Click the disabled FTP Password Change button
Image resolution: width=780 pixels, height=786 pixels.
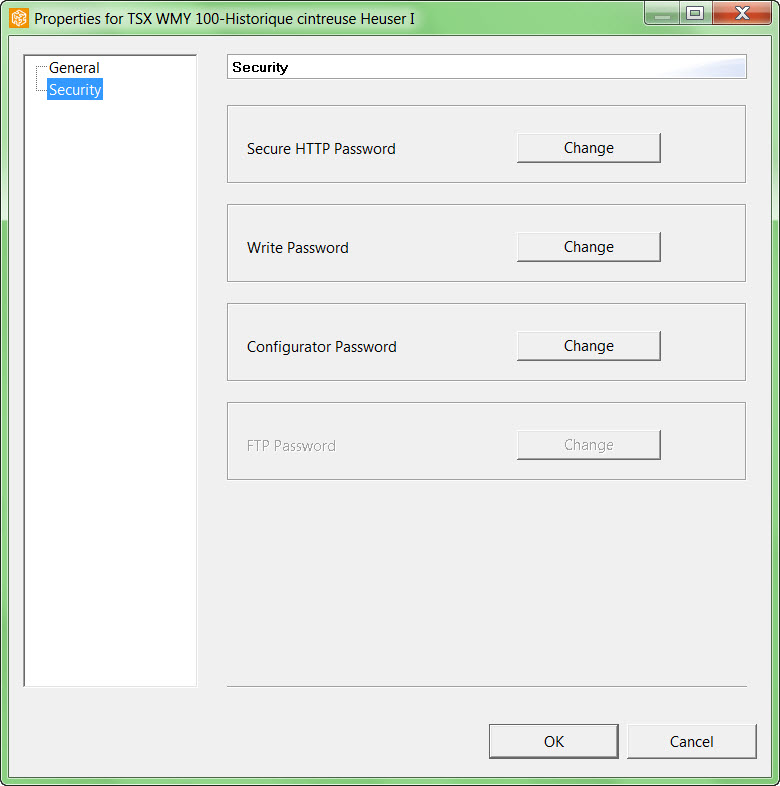[589, 445]
